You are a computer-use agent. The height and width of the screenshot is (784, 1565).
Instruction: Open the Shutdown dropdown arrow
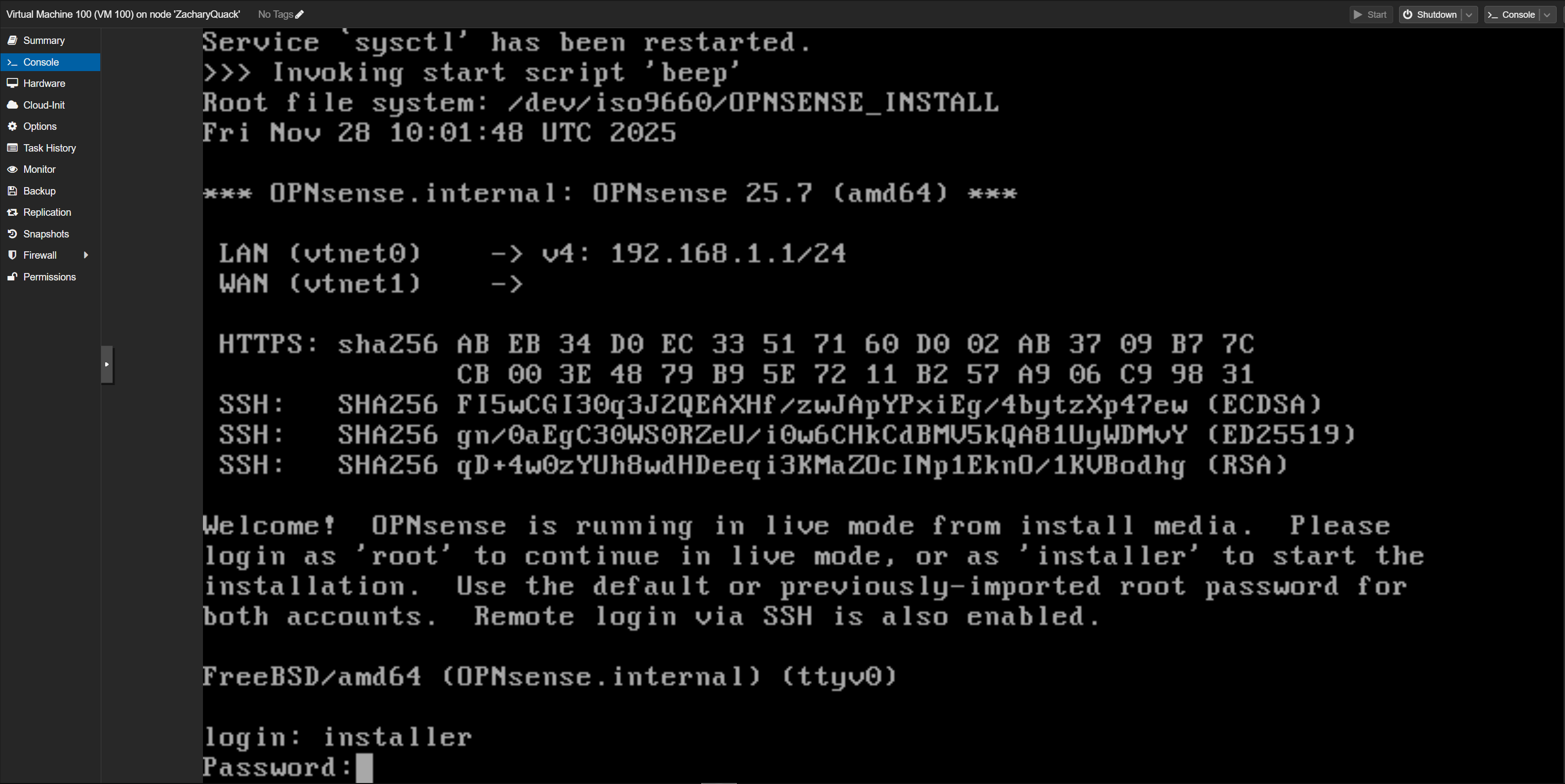coord(1469,15)
